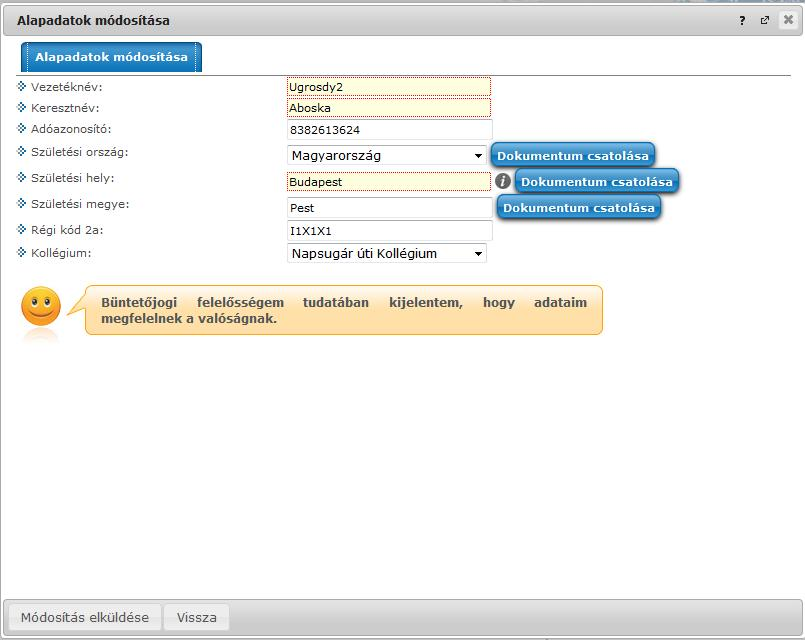The image size is (805, 640).
Task: Attach document for Születési megye
Action: pyautogui.click(x=579, y=208)
